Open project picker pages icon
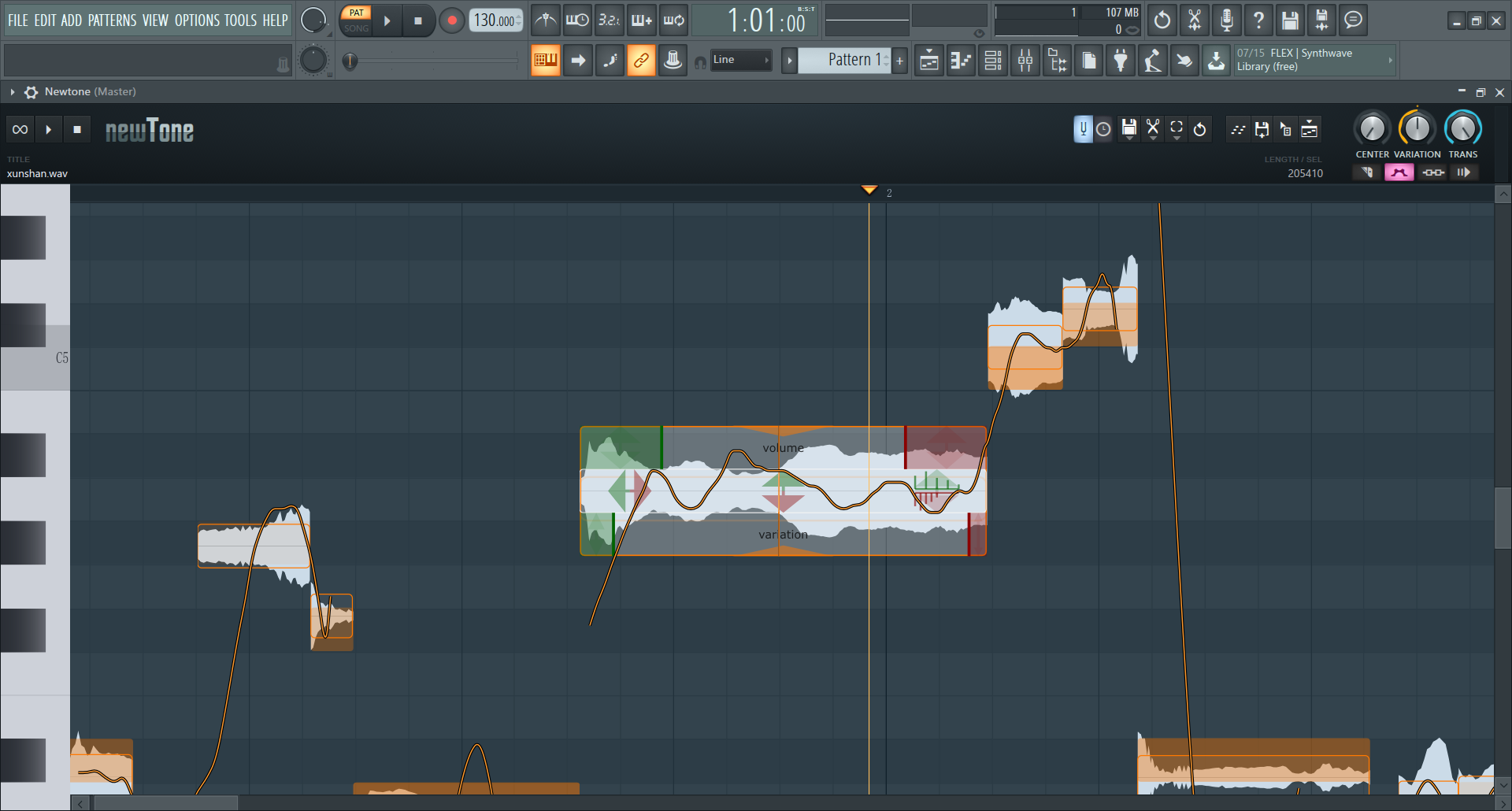1512x811 pixels. pyautogui.click(x=1089, y=60)
